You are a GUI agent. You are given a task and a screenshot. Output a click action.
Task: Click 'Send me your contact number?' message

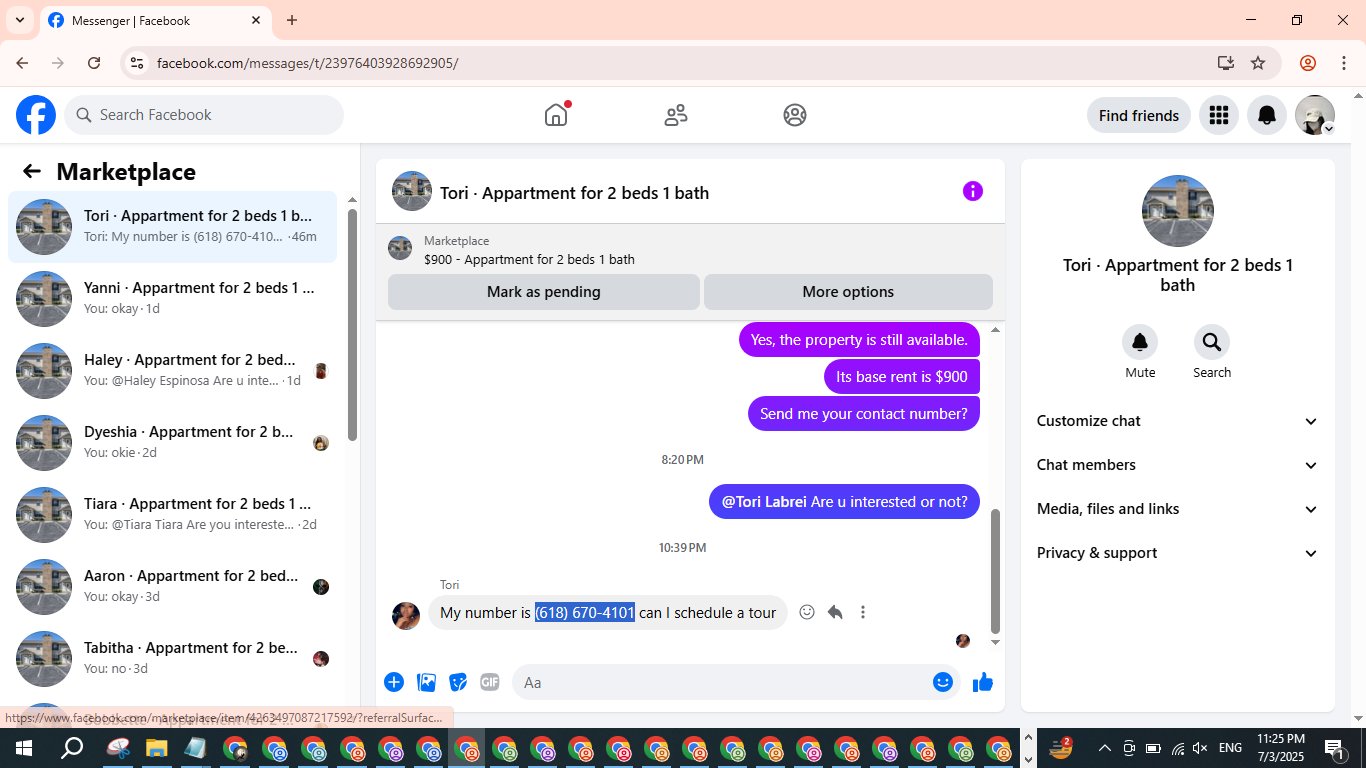coord(864,414)
